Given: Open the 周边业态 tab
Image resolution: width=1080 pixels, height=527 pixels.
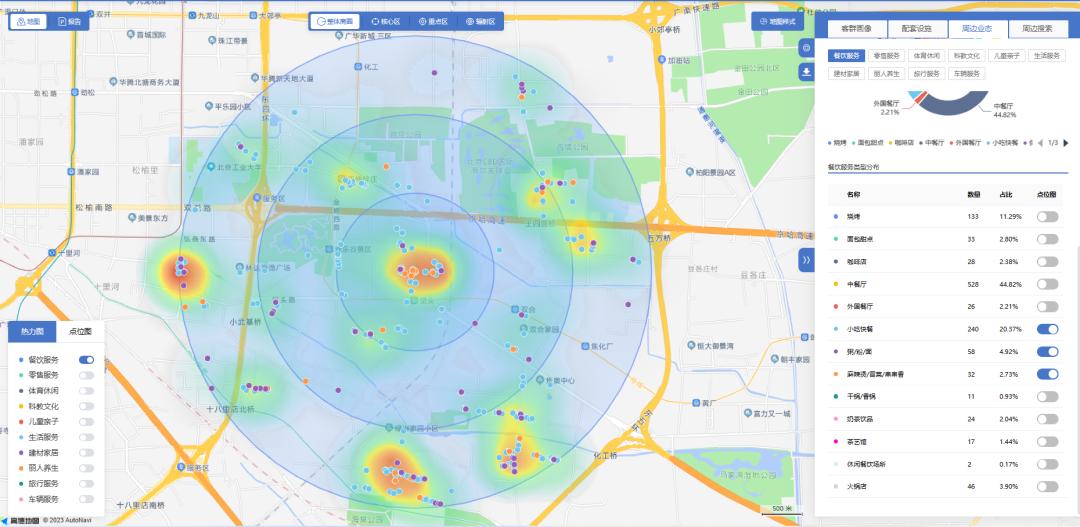Looking at the screenshot, I should tap(978, 29).
